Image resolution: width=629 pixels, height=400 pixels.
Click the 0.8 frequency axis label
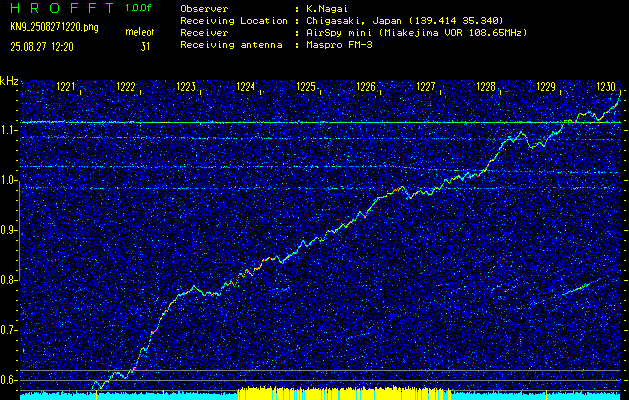[8, 280]
